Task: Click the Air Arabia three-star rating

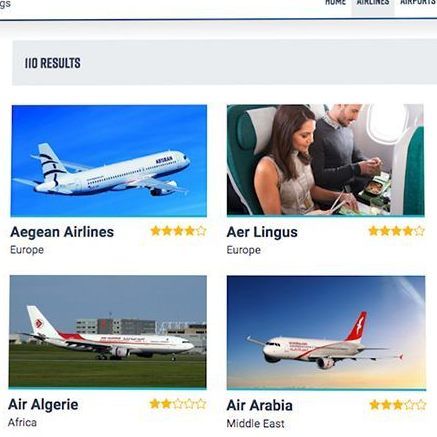Action: tap(398, 405)
